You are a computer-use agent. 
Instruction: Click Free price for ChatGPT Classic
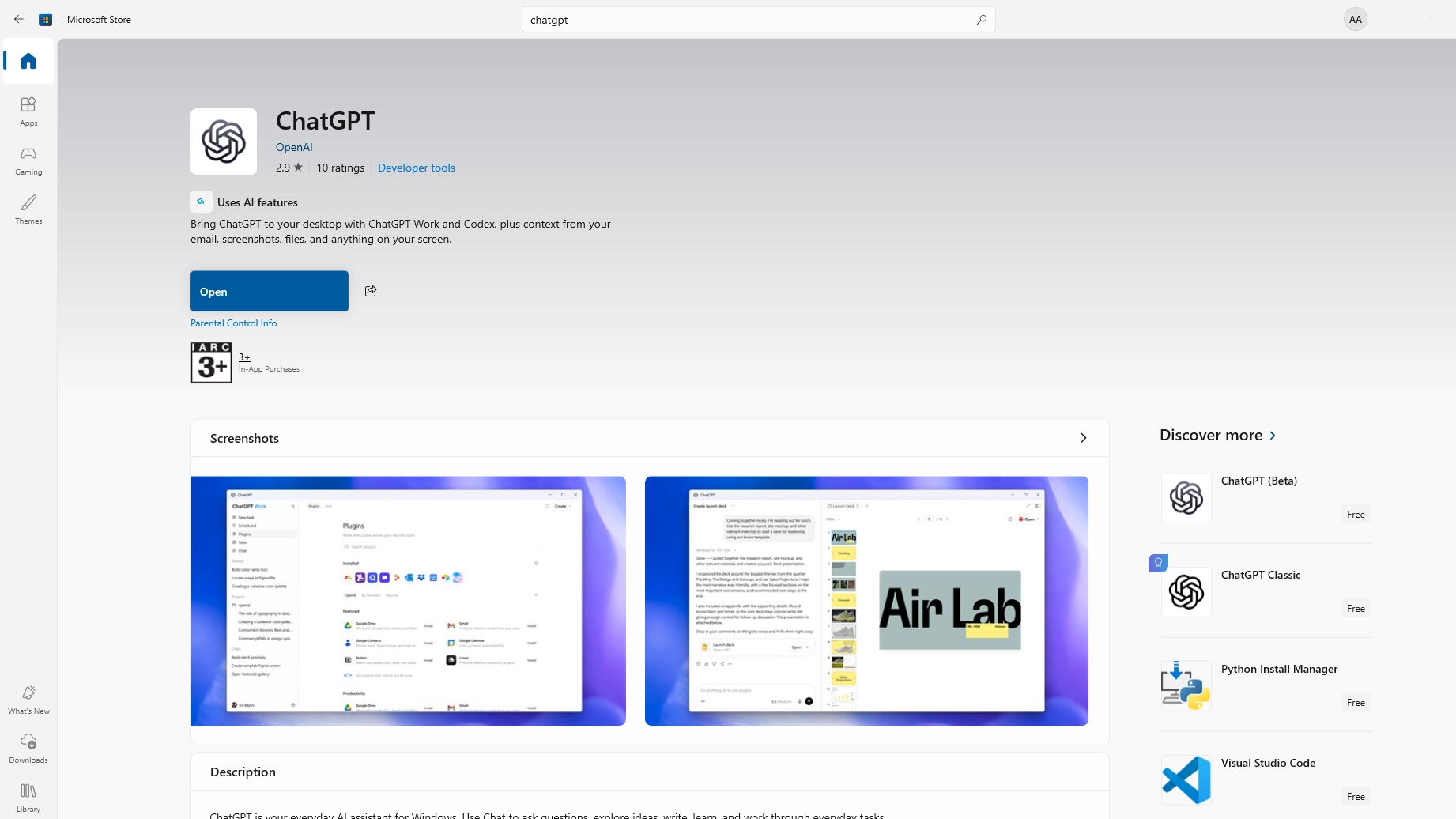tap(1356, 609)
